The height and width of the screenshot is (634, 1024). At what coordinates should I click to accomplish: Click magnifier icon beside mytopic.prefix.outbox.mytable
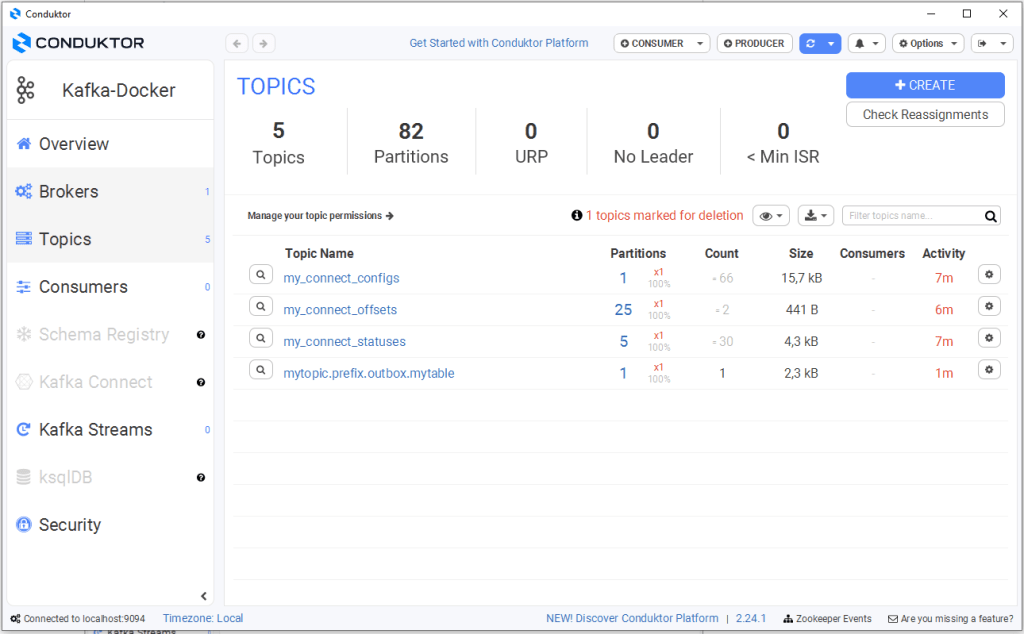point(260,372)
